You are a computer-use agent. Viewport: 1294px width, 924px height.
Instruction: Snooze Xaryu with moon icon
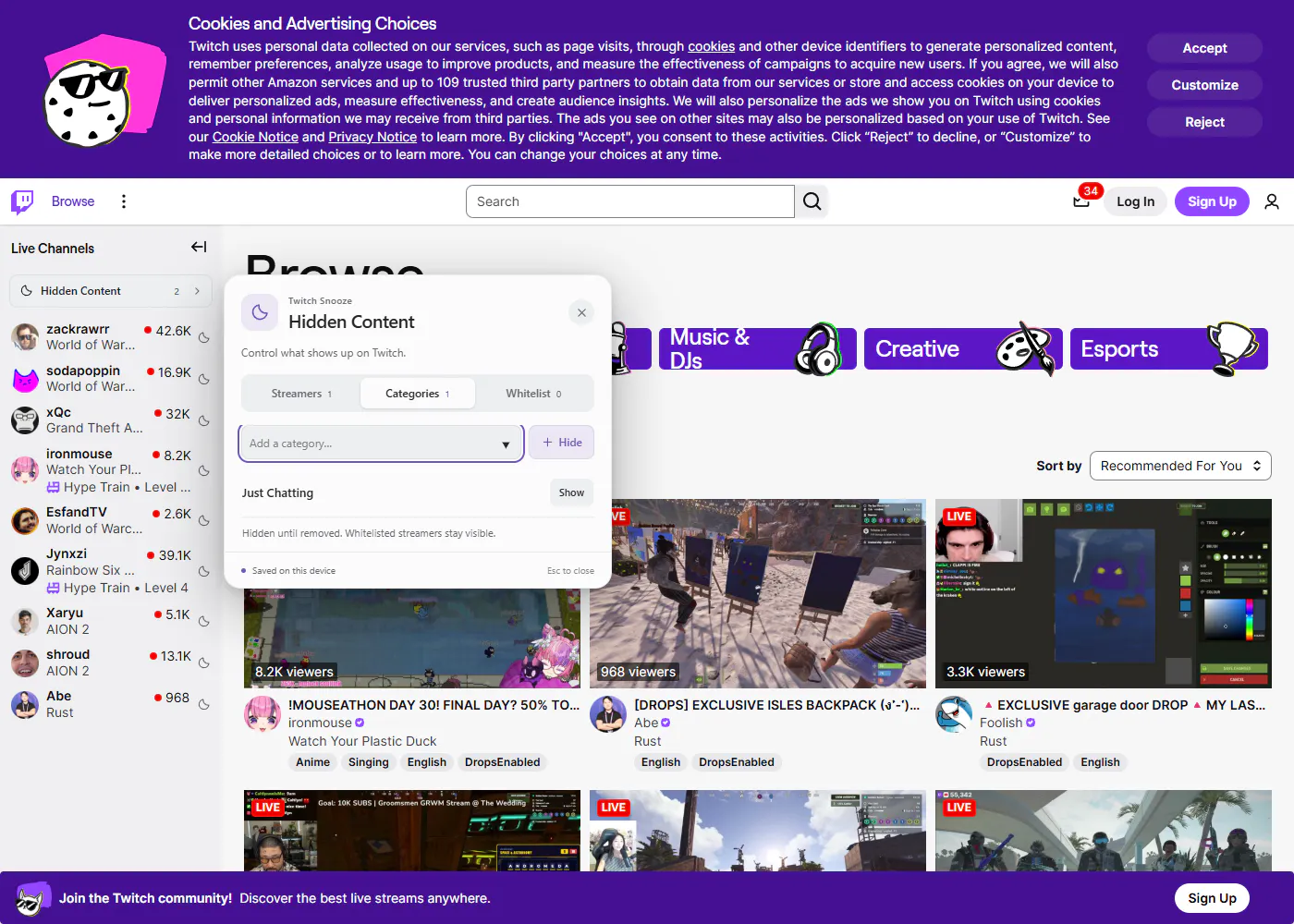(x=204, y=622)
